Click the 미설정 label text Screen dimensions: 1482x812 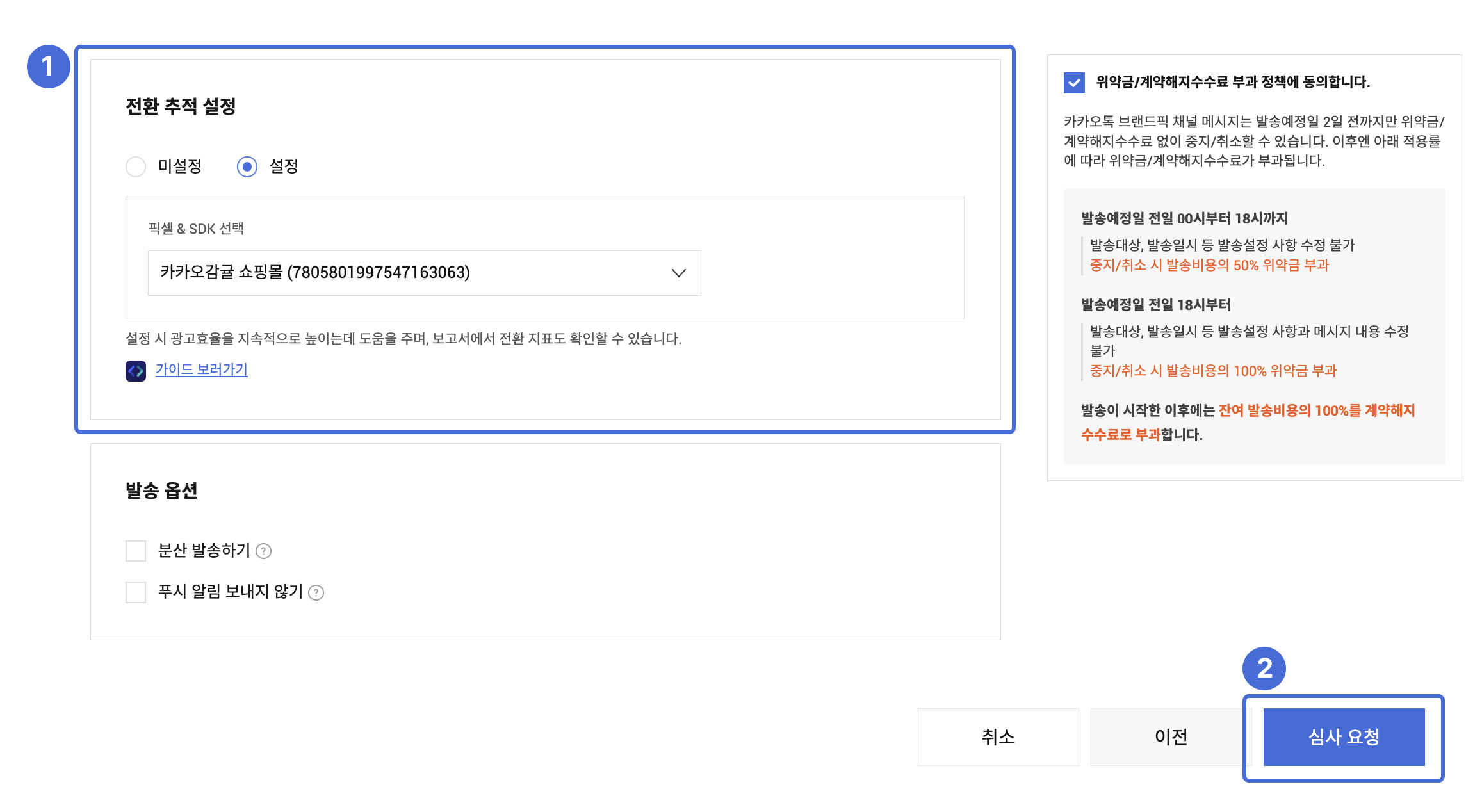coord(180,166)
